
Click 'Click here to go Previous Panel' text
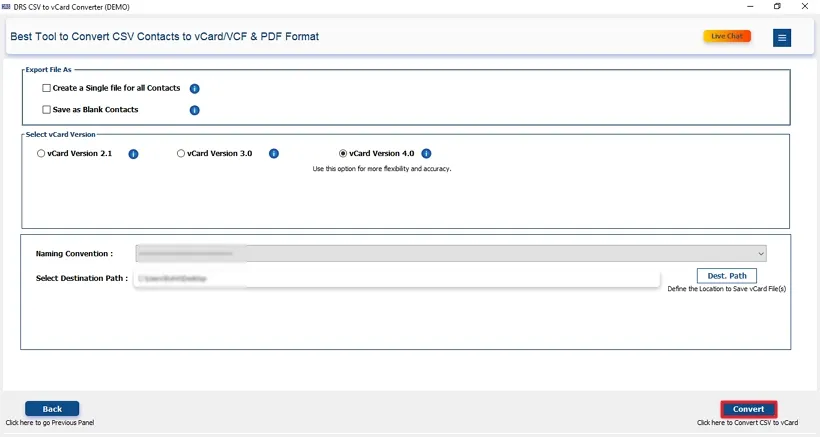pos(50,422)
